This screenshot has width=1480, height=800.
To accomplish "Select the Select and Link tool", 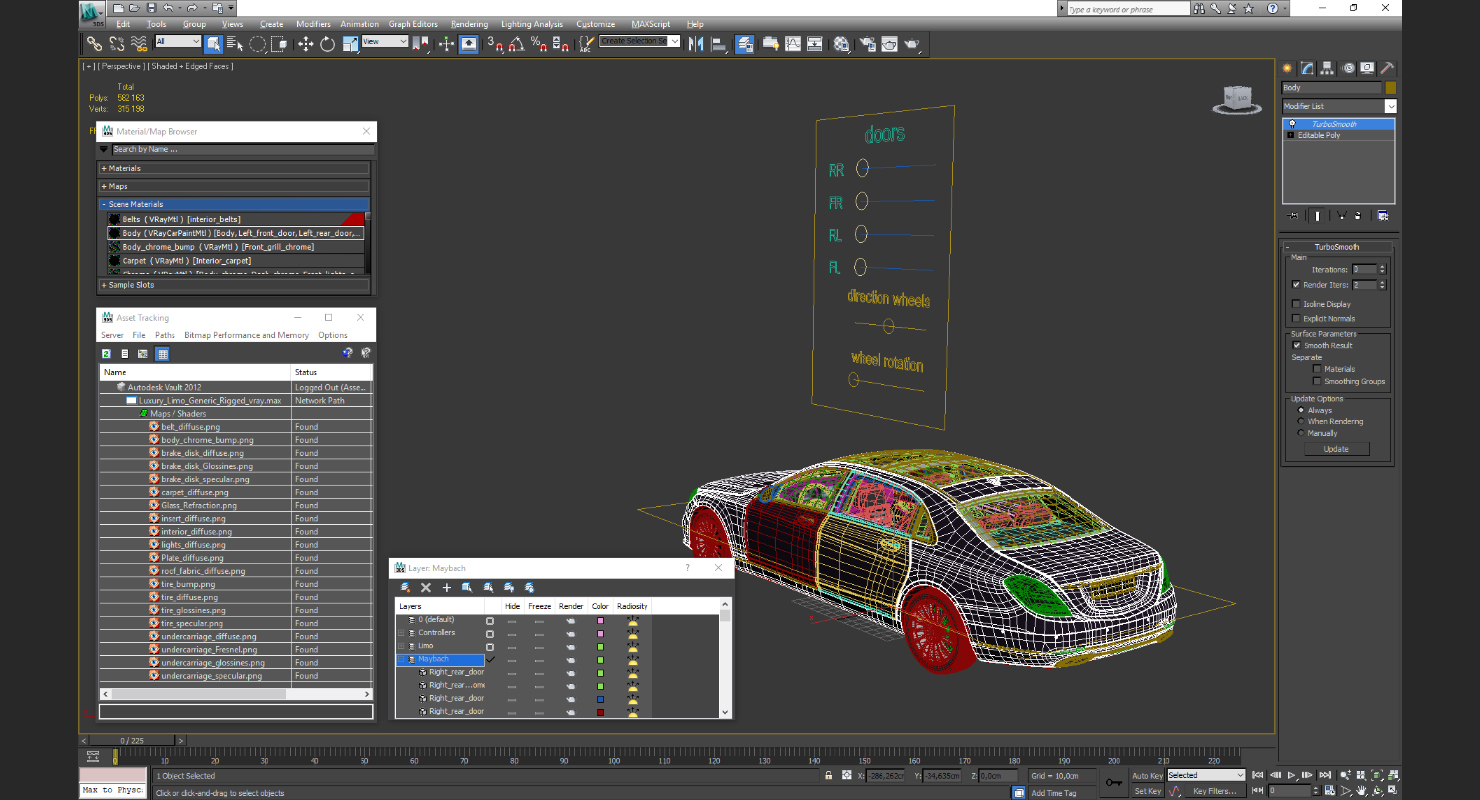I will pyautogui.click(x=94, y=44).
